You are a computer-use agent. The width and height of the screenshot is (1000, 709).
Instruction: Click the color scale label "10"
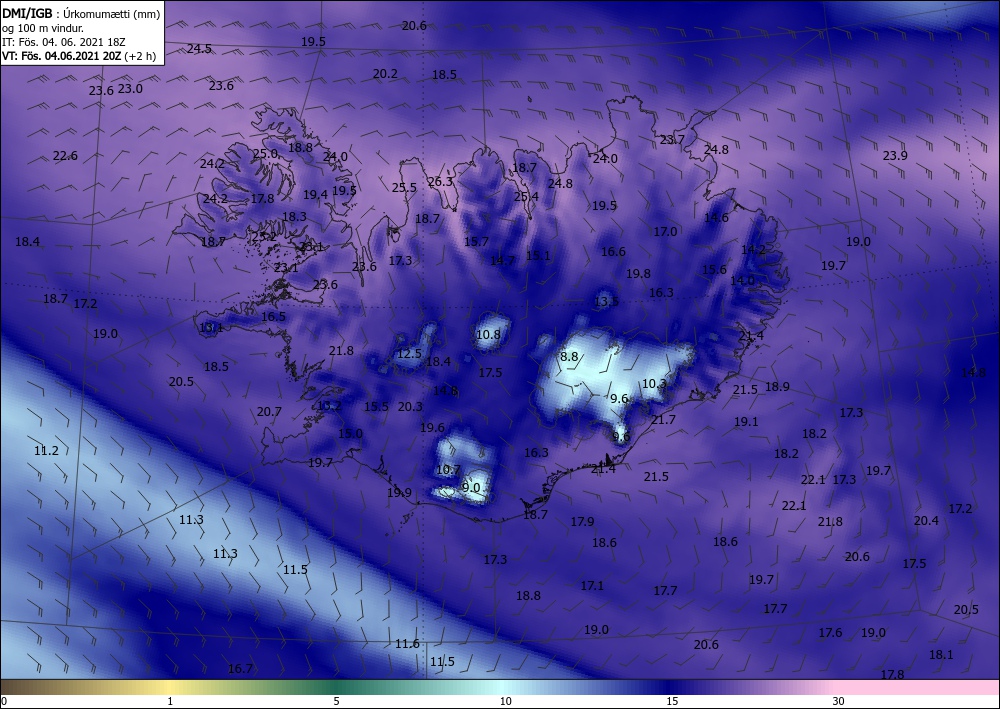pos(506,701)
